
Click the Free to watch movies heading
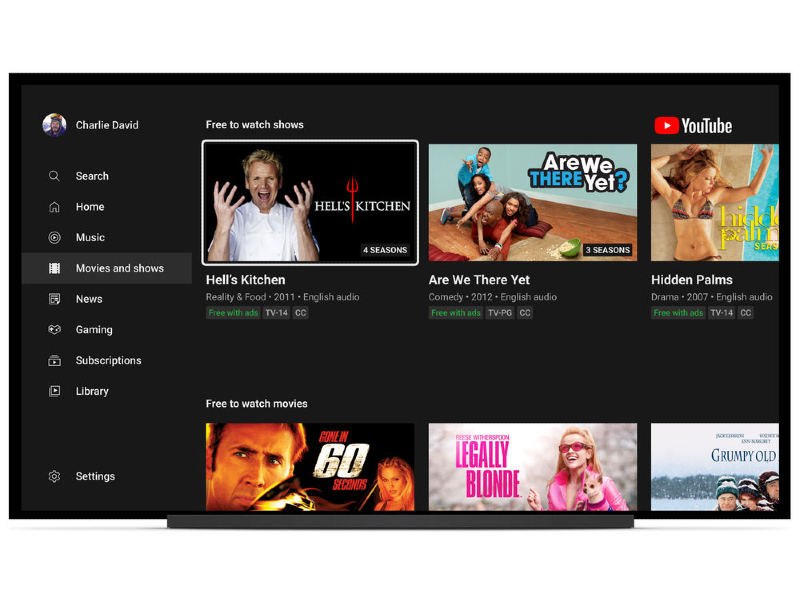coord(257,404)
